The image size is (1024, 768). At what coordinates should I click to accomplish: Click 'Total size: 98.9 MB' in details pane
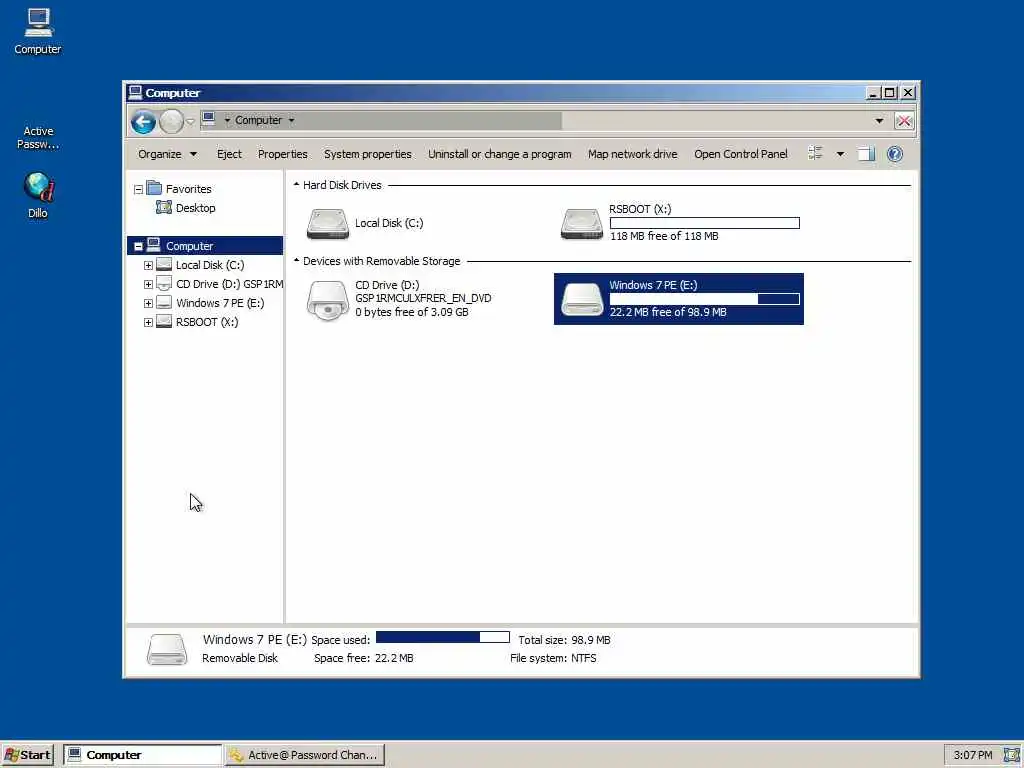(x=564, y=640)
